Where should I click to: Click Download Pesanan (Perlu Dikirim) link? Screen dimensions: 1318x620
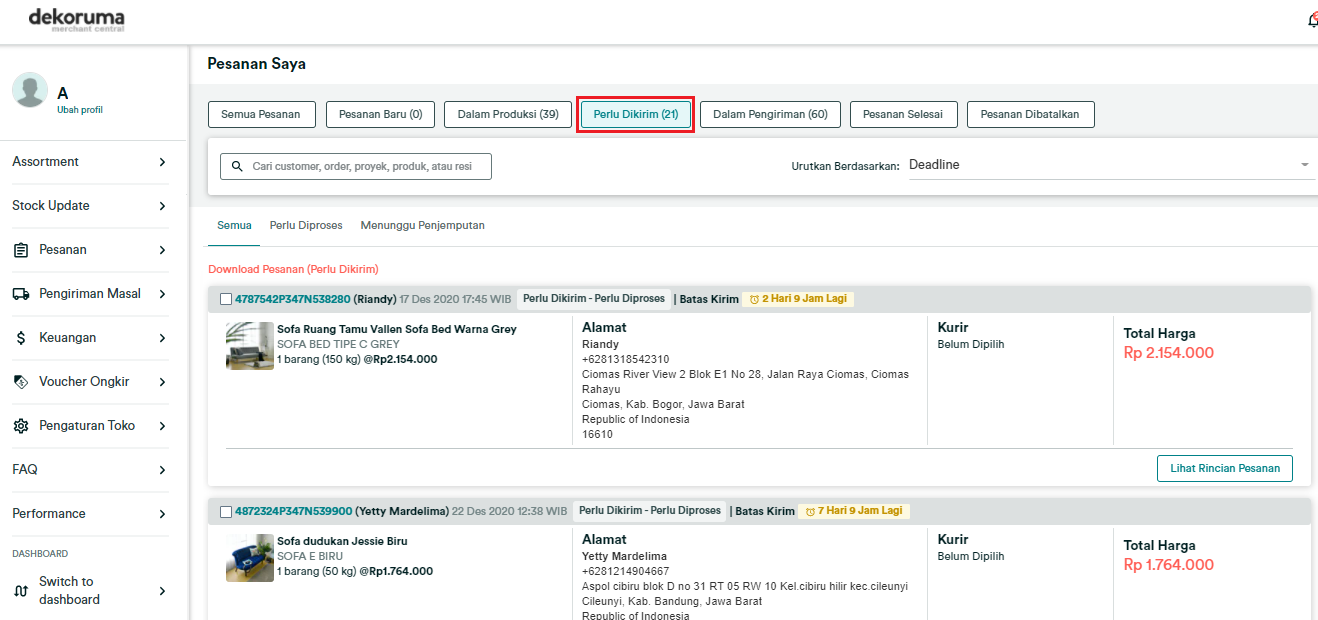click(293, 270)
